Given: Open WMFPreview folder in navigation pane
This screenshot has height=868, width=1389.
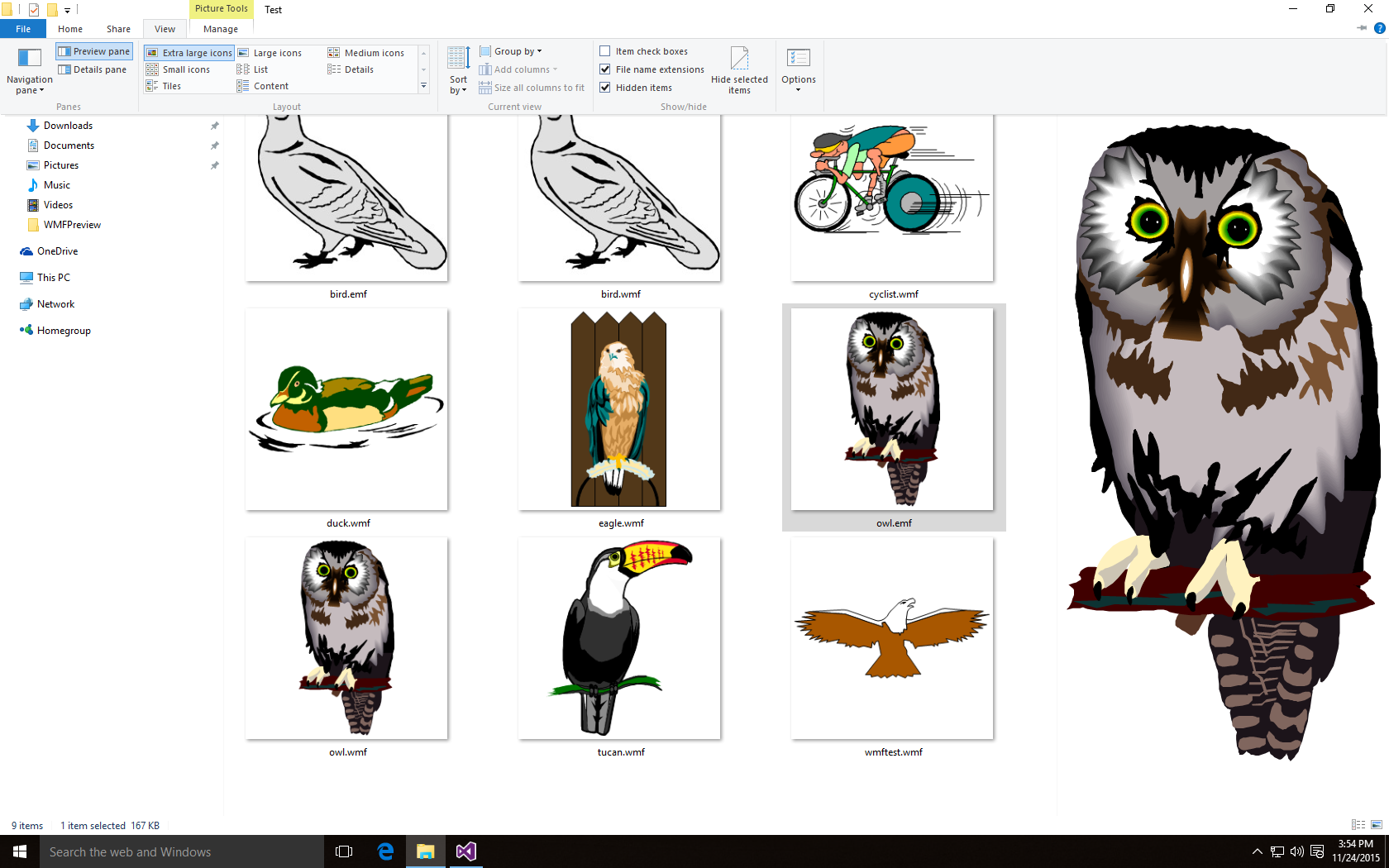Looking at the screenshot, I should coord(72,225).
